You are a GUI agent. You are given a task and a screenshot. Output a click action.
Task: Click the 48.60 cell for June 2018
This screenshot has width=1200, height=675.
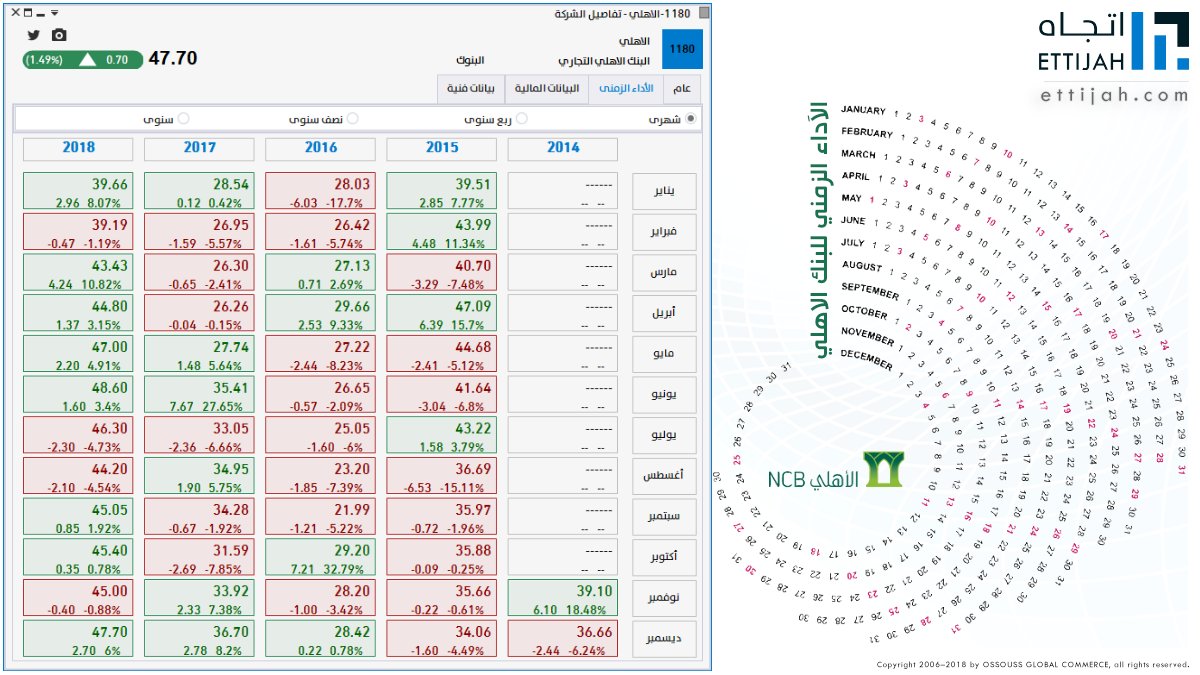click(78, 395)
